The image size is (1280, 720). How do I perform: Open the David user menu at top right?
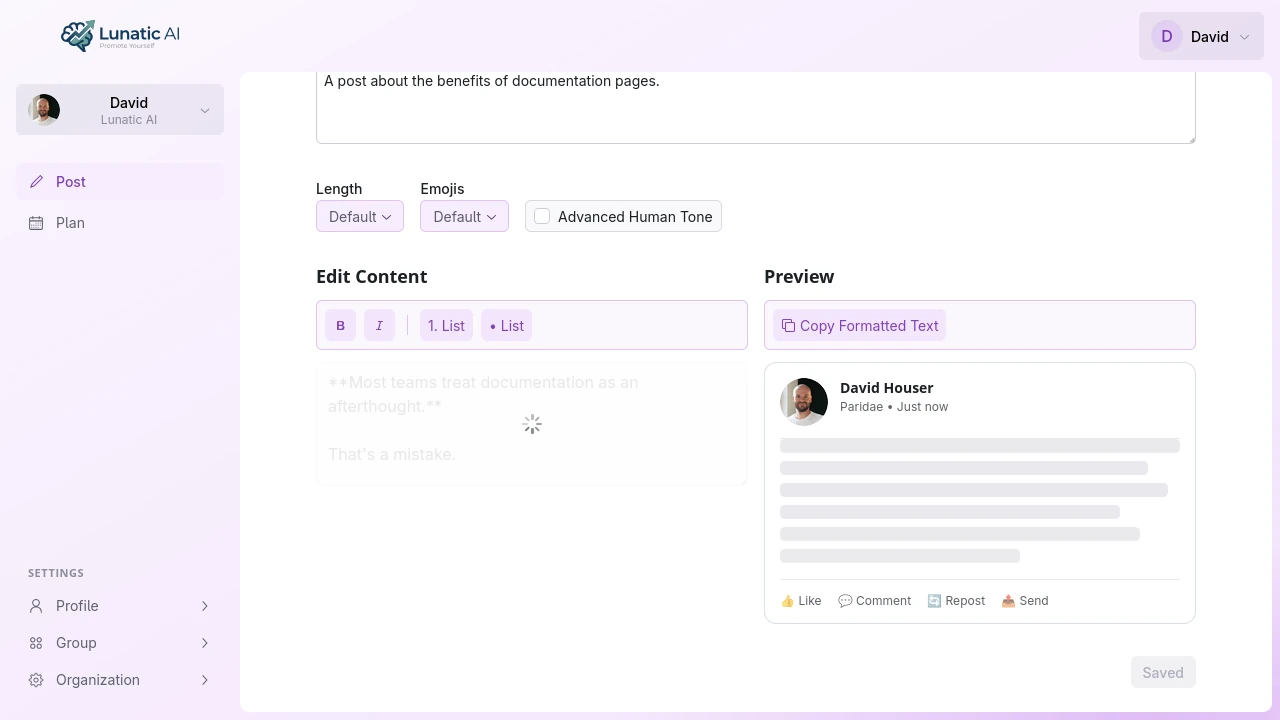(x=1201, y=36)
